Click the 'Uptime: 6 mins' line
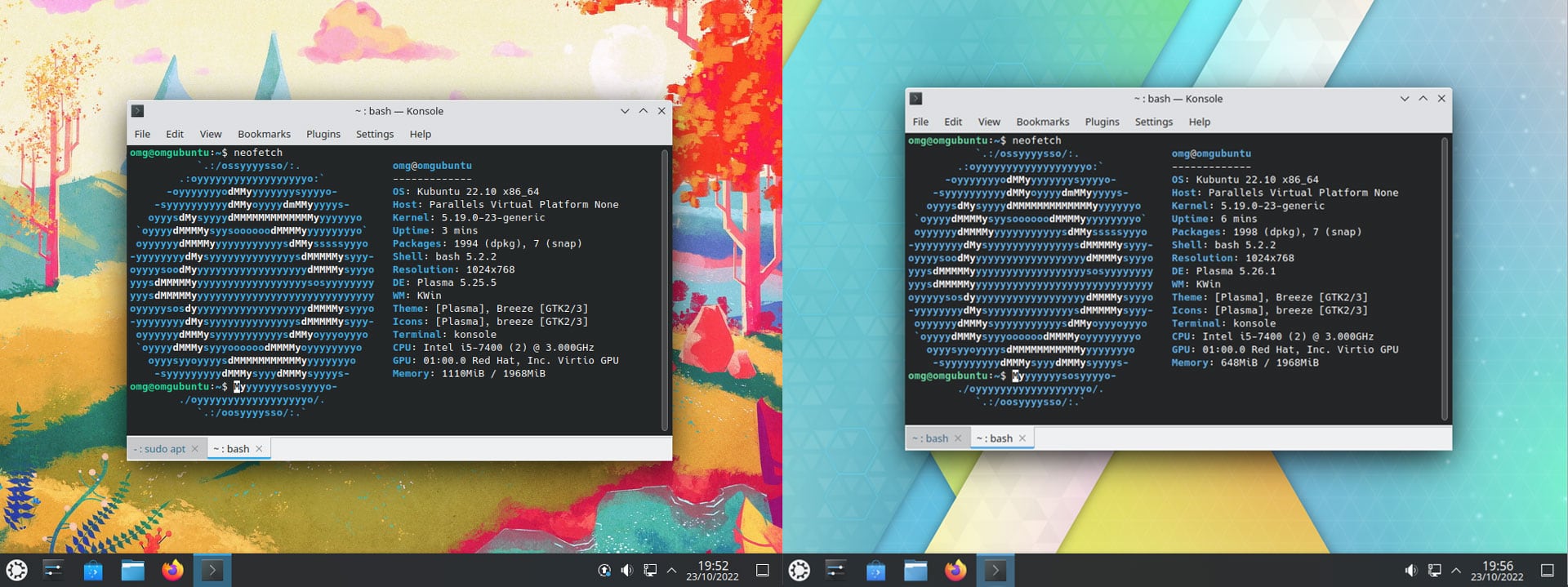The width and height of the screenshot is (1568, 587). point(1214,219)
